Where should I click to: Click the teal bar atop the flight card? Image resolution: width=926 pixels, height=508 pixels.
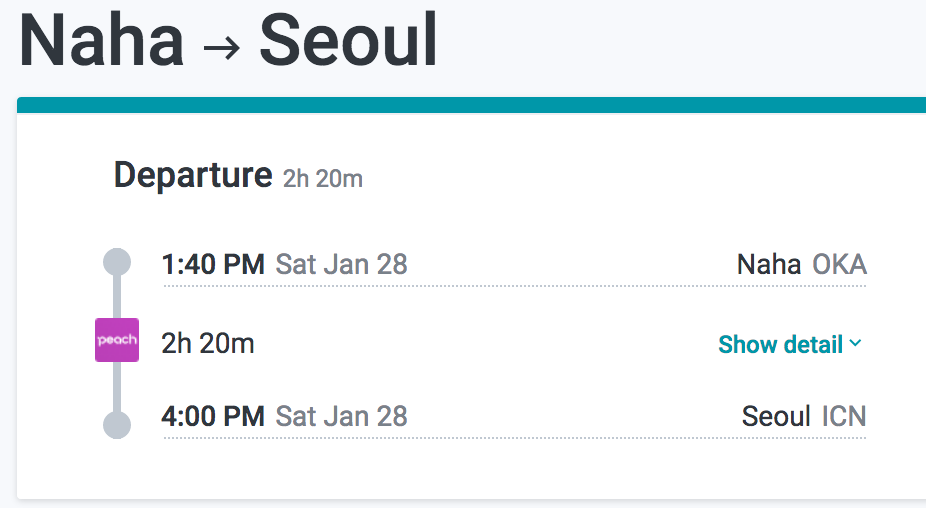(x=471, y=105)
